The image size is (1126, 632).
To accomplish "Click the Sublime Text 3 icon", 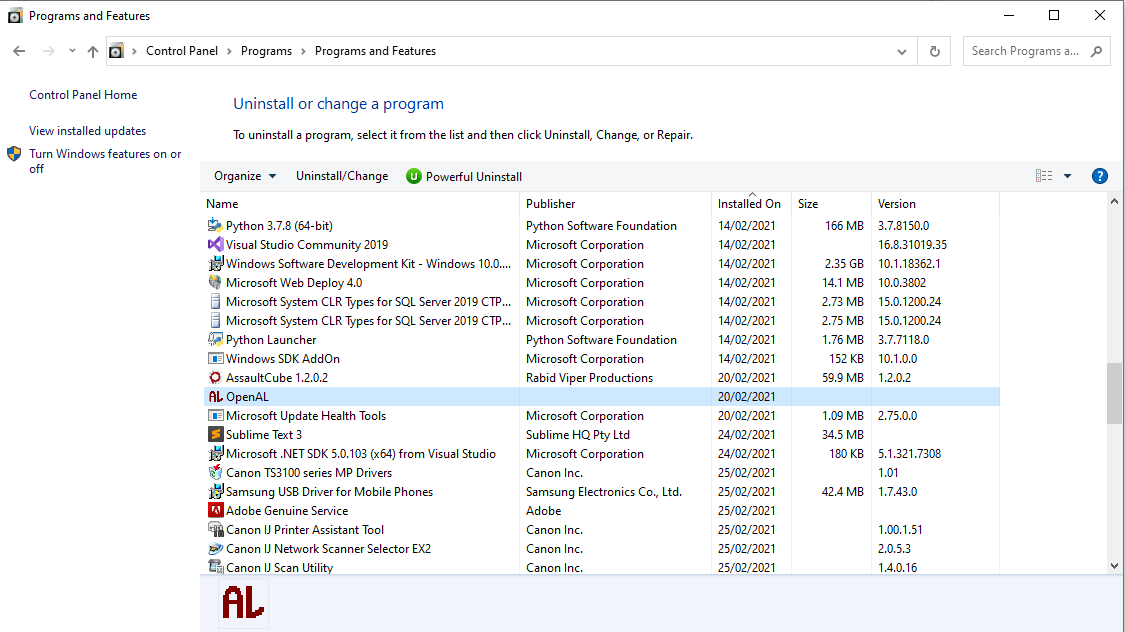I will point(215,434).
